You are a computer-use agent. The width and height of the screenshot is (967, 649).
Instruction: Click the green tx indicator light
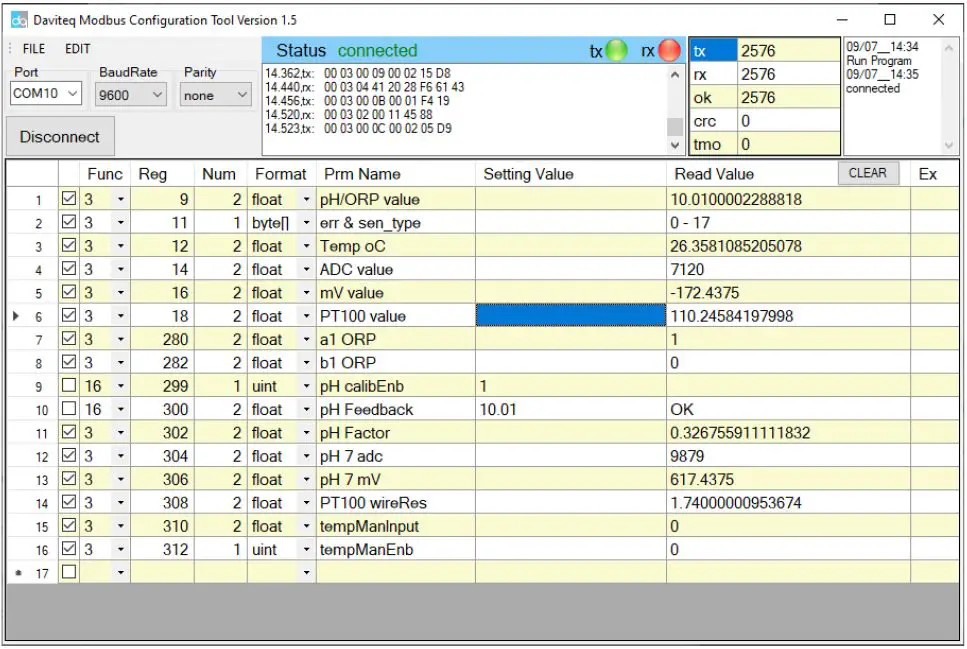(617, 51)
